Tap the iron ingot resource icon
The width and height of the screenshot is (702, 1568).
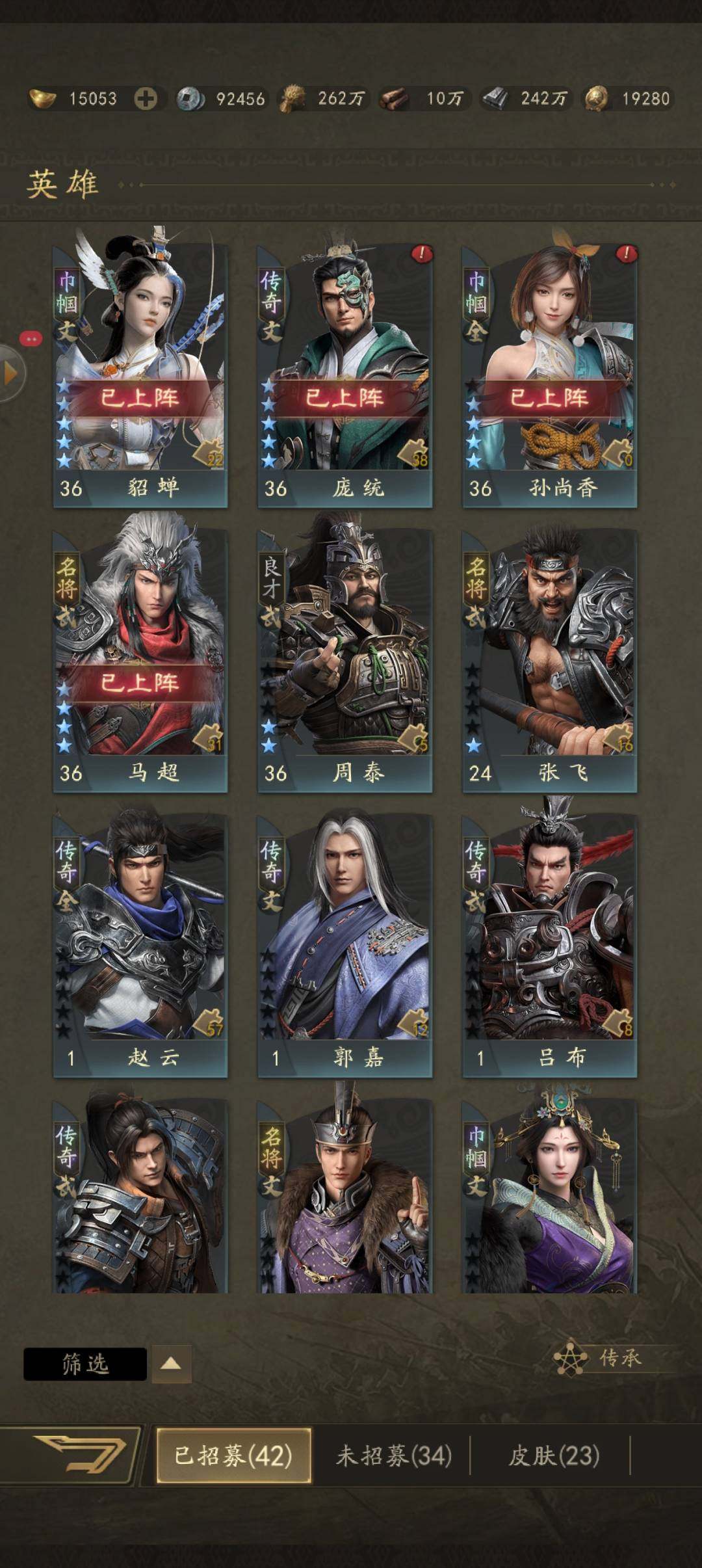pos(495,99)
